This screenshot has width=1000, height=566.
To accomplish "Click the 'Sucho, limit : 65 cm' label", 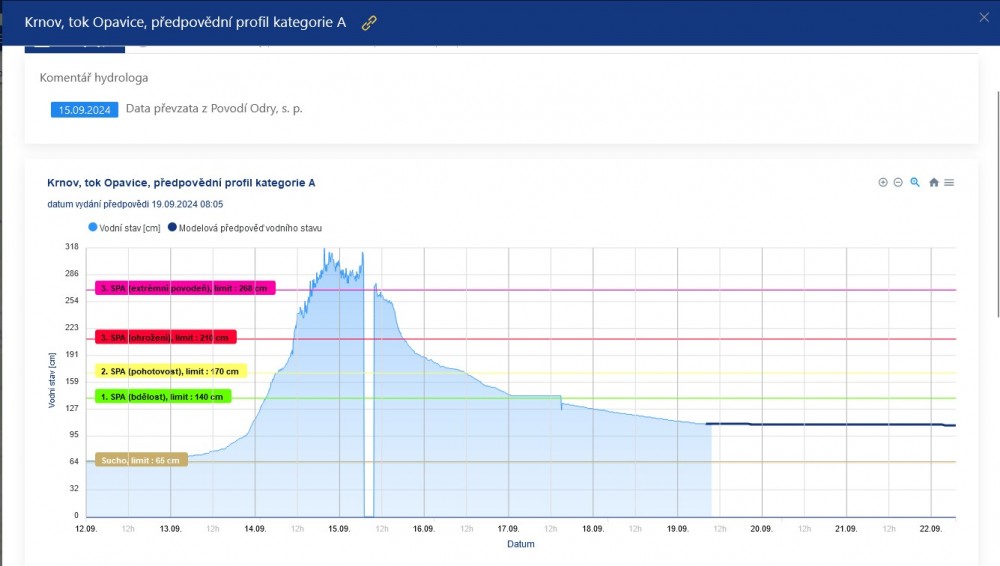I will (x=141, y=461).
